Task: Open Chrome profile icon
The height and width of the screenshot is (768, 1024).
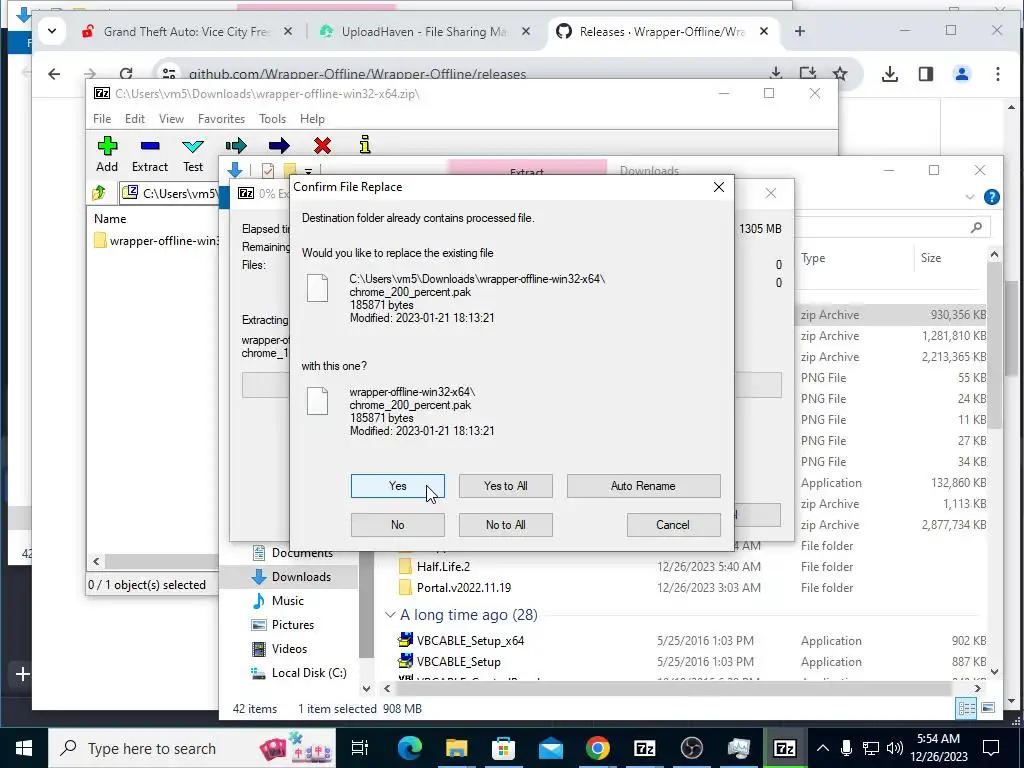Action: point(962,74)
